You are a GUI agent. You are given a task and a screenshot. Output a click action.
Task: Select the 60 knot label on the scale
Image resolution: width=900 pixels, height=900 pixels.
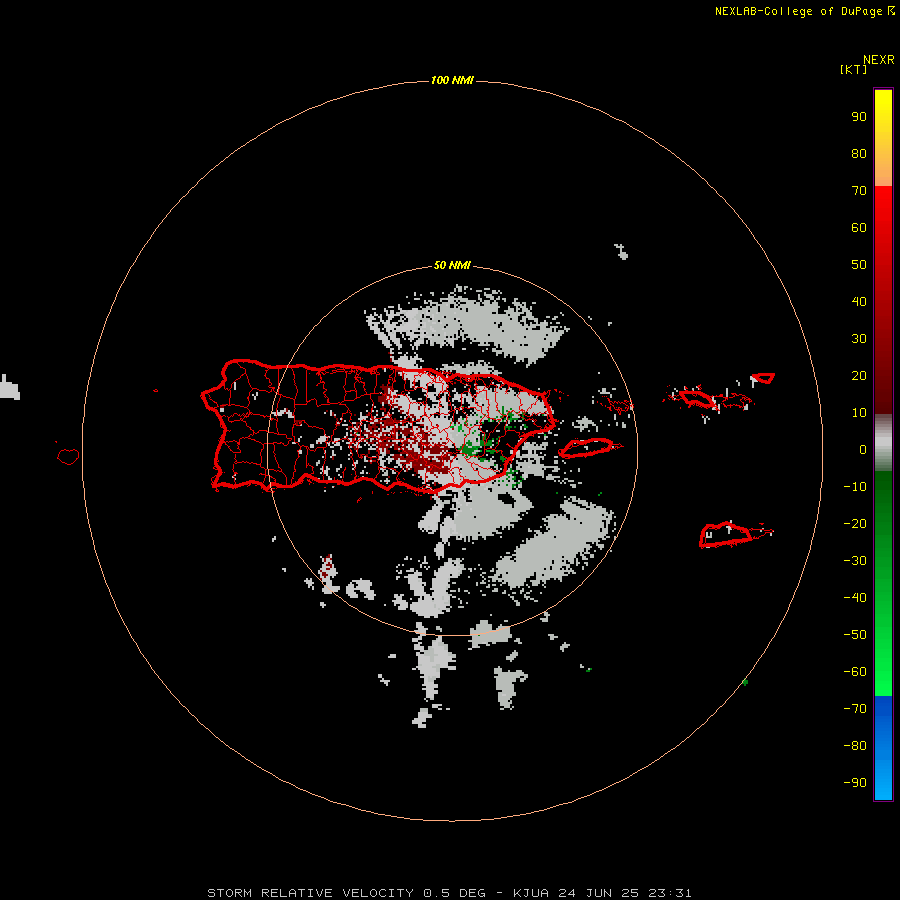tap(859, 228)
